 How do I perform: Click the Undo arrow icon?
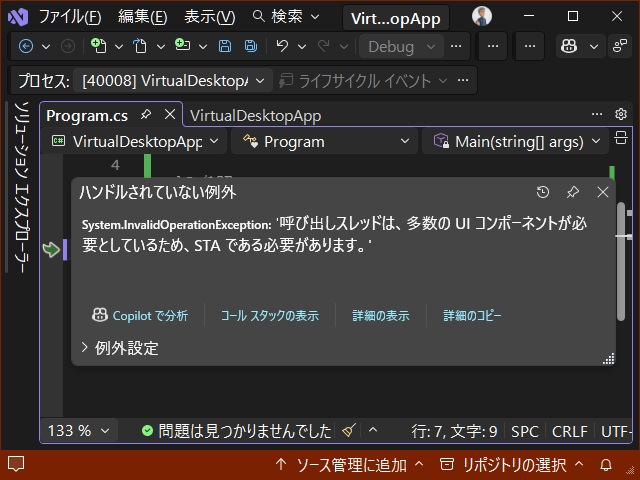coord(282,46)
